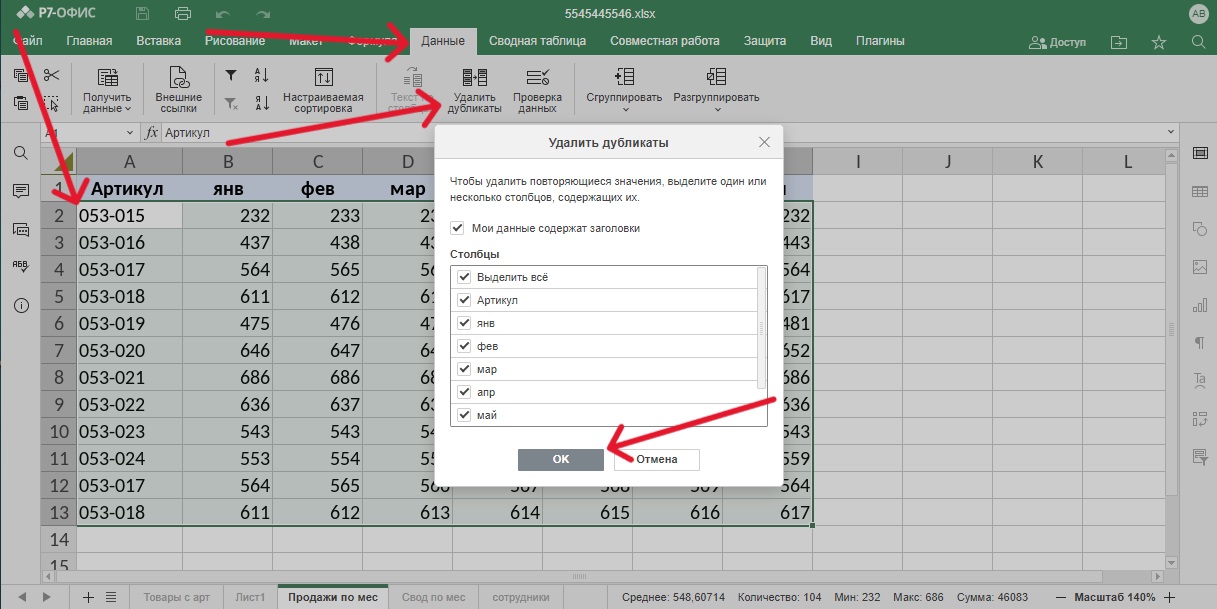Click the save icon in title bar

coord(142,14)
